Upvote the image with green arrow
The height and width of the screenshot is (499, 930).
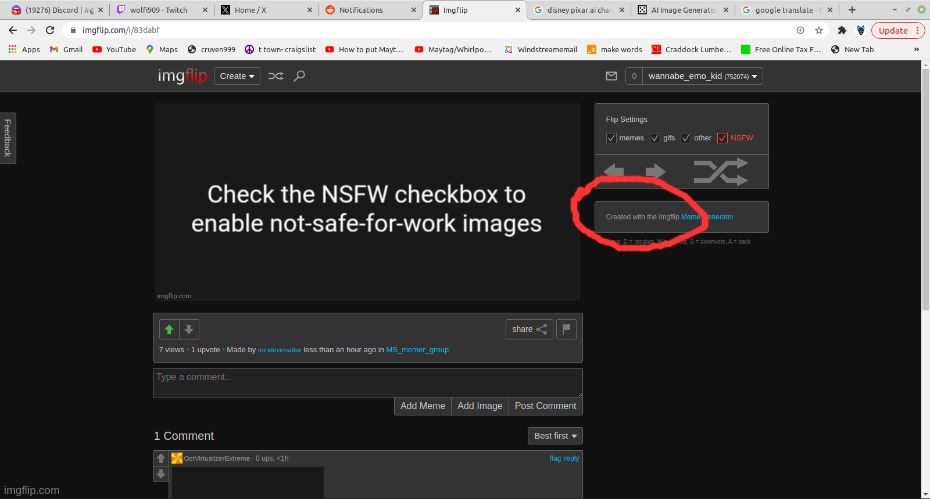coord(169,329)
